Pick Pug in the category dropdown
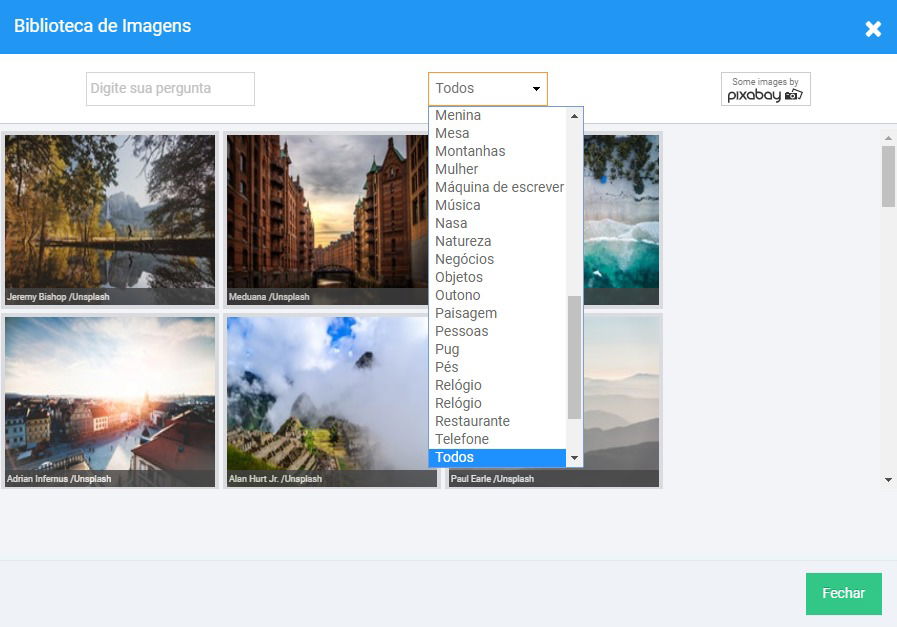Viewport: 897px width, 627px height. (x=497, y=350)
